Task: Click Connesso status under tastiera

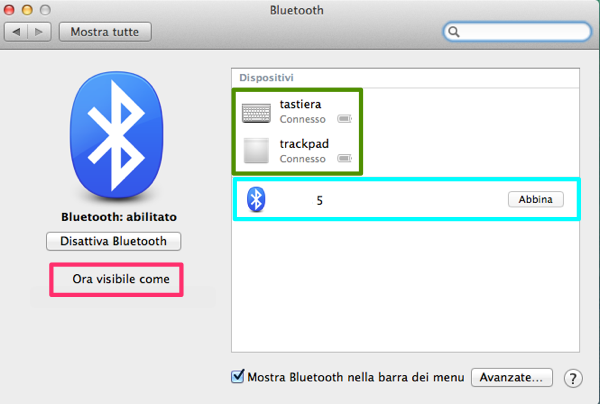Action: 303,119
